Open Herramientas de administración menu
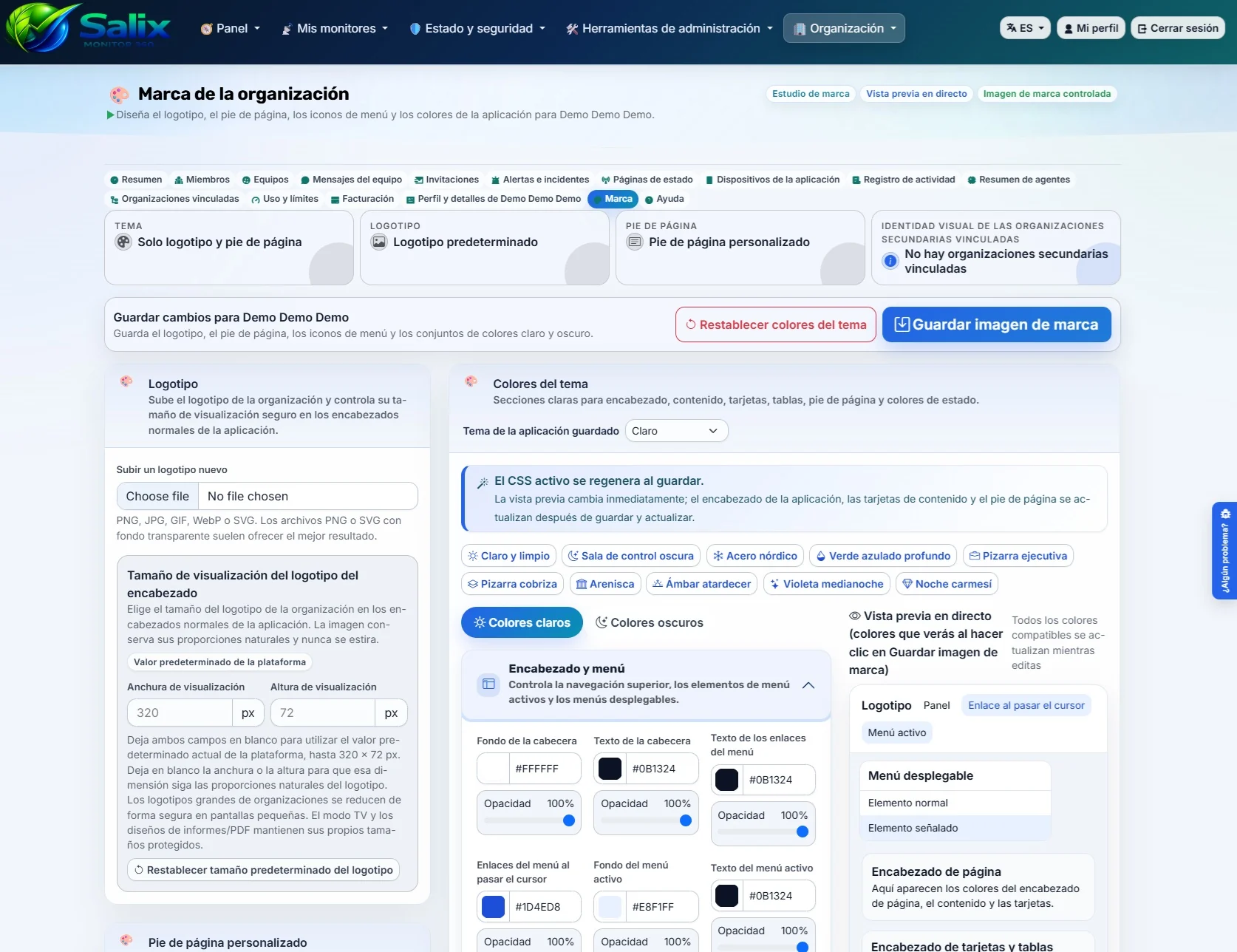 (669, 28)
